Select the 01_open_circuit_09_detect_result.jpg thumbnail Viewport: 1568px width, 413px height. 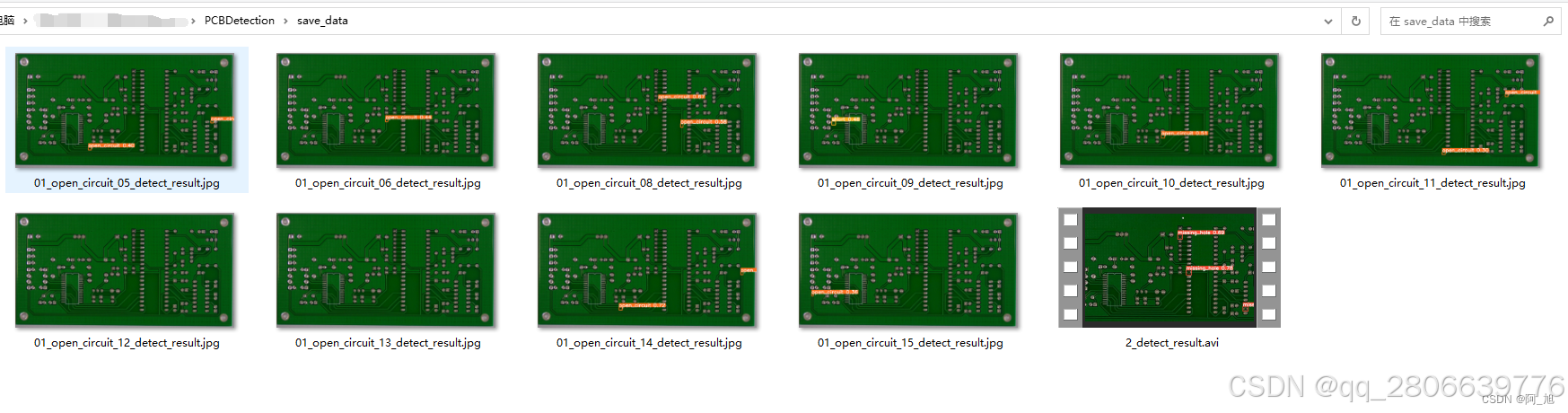tap(909, 110)
